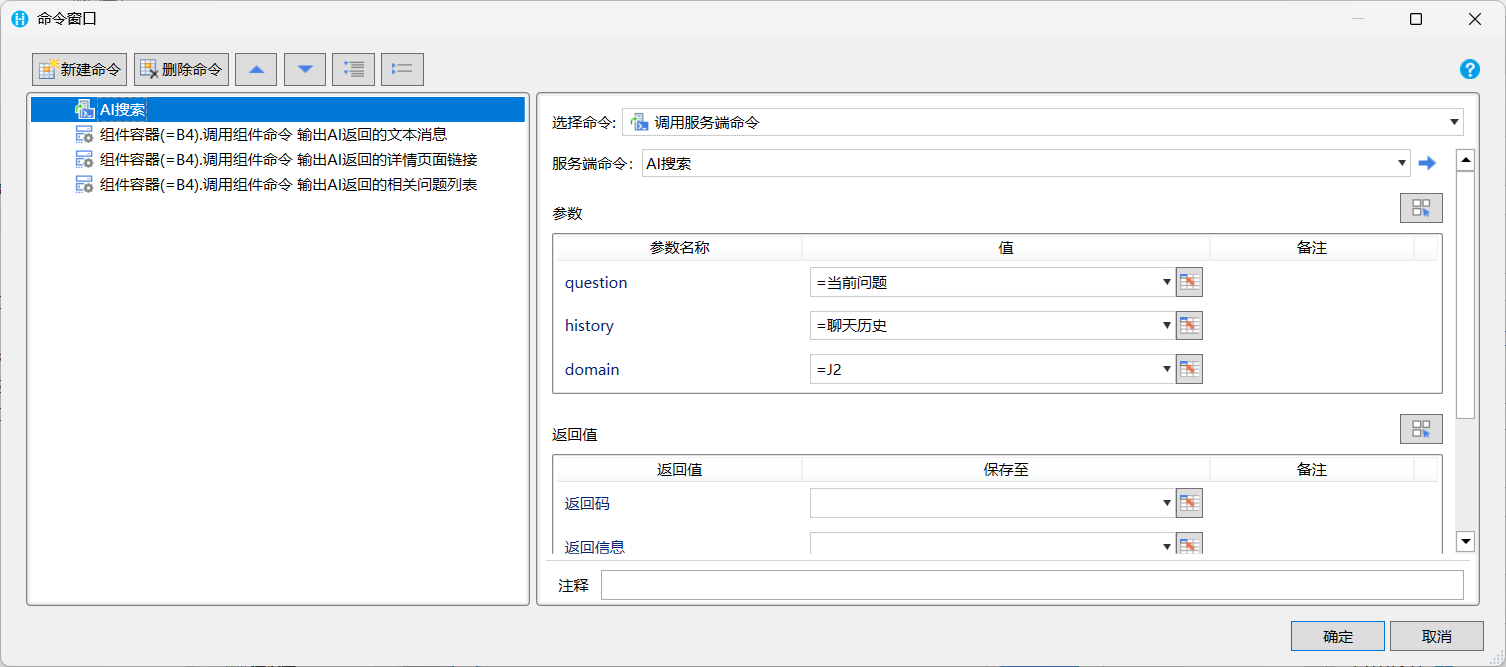Maximize the 命令窗口 window
This screenshot has width=1506, height=667.
[x=1415, y=18]
